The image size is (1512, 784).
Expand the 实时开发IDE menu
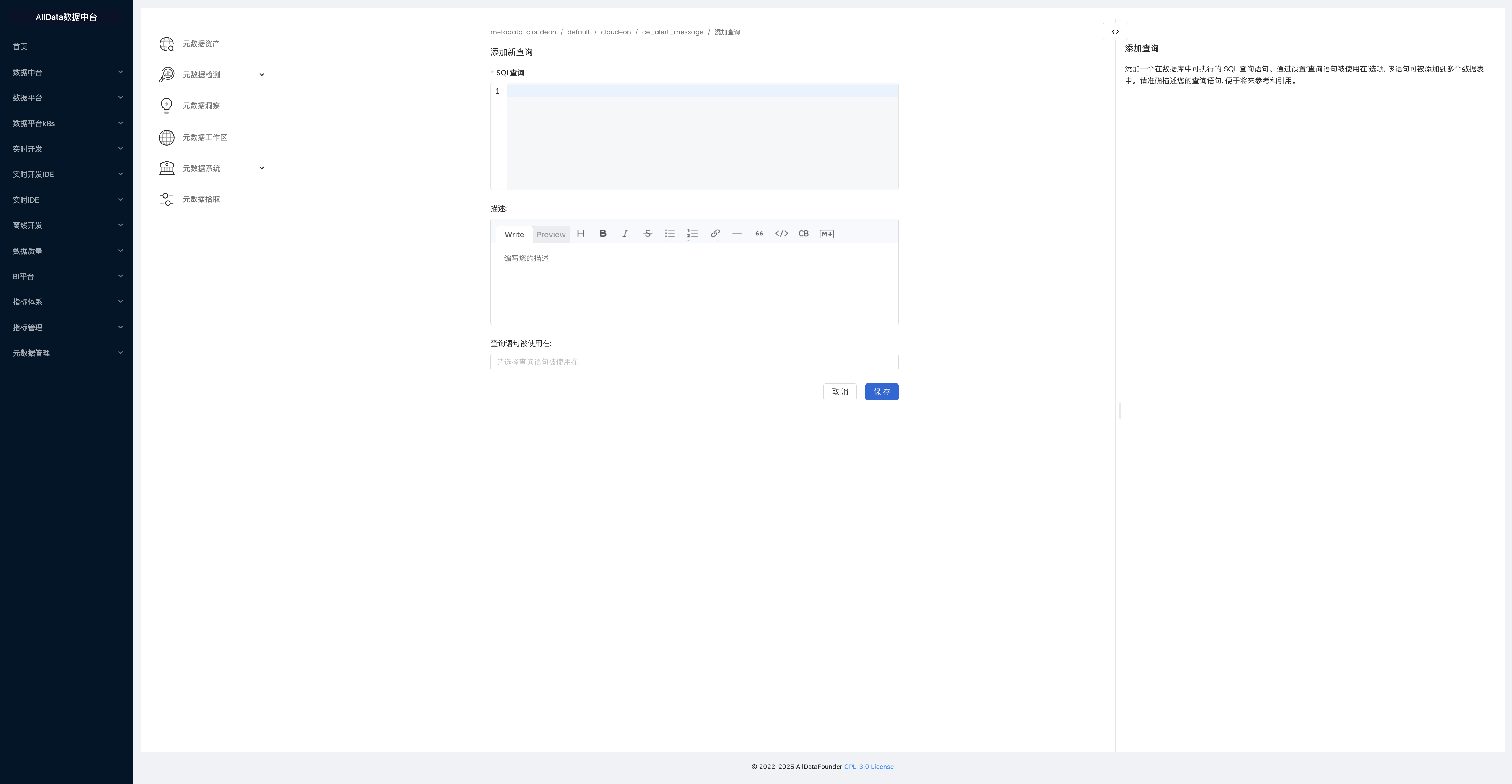[x=66, y=174]
